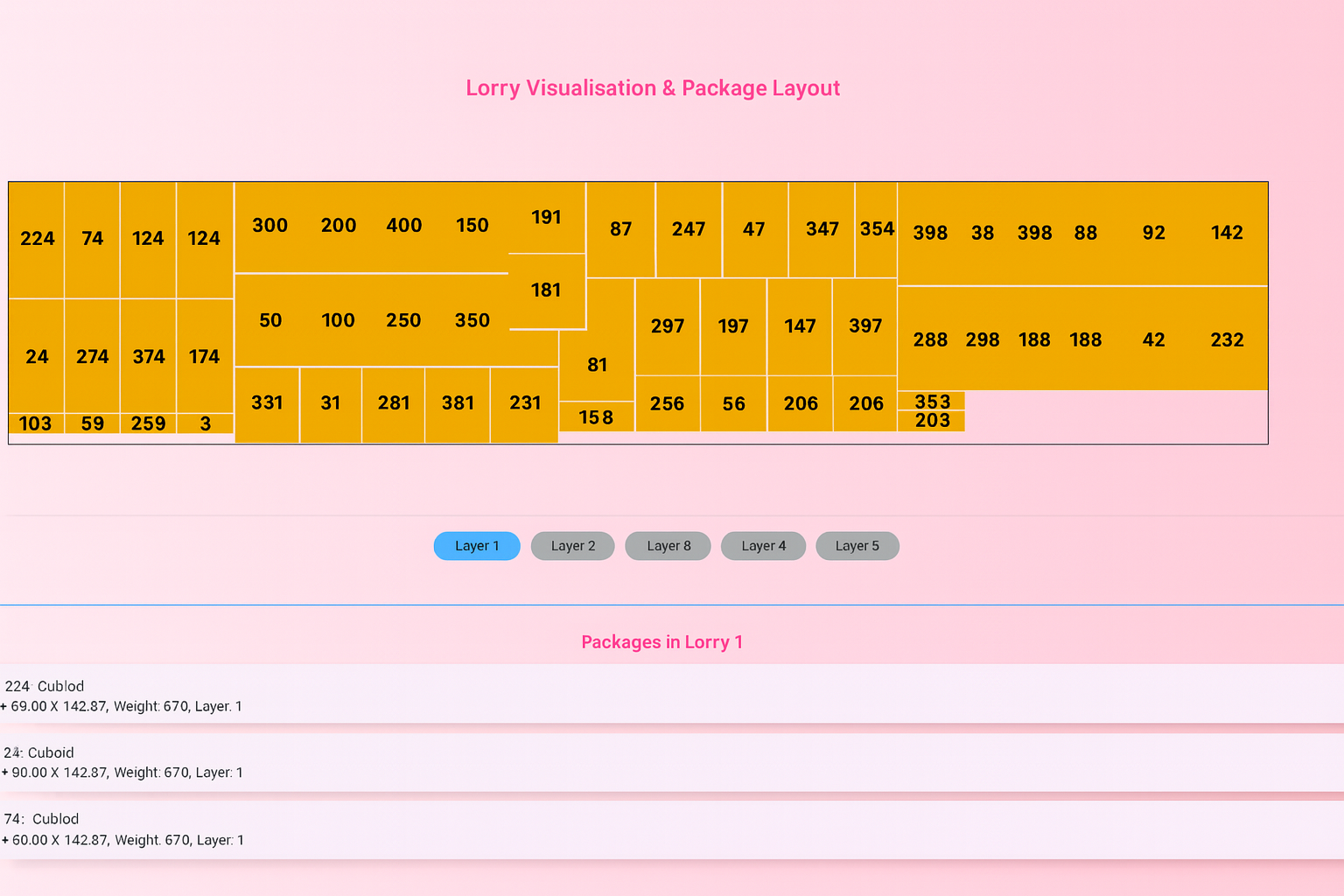Image resolution: width=1344 pixels, height=896 pixels.
Task: Click package block 224 in the lorry
Action: point(37,239)
